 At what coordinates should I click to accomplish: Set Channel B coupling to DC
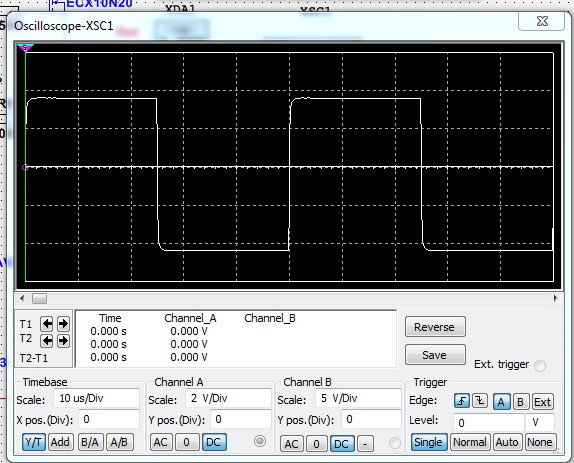342,444
